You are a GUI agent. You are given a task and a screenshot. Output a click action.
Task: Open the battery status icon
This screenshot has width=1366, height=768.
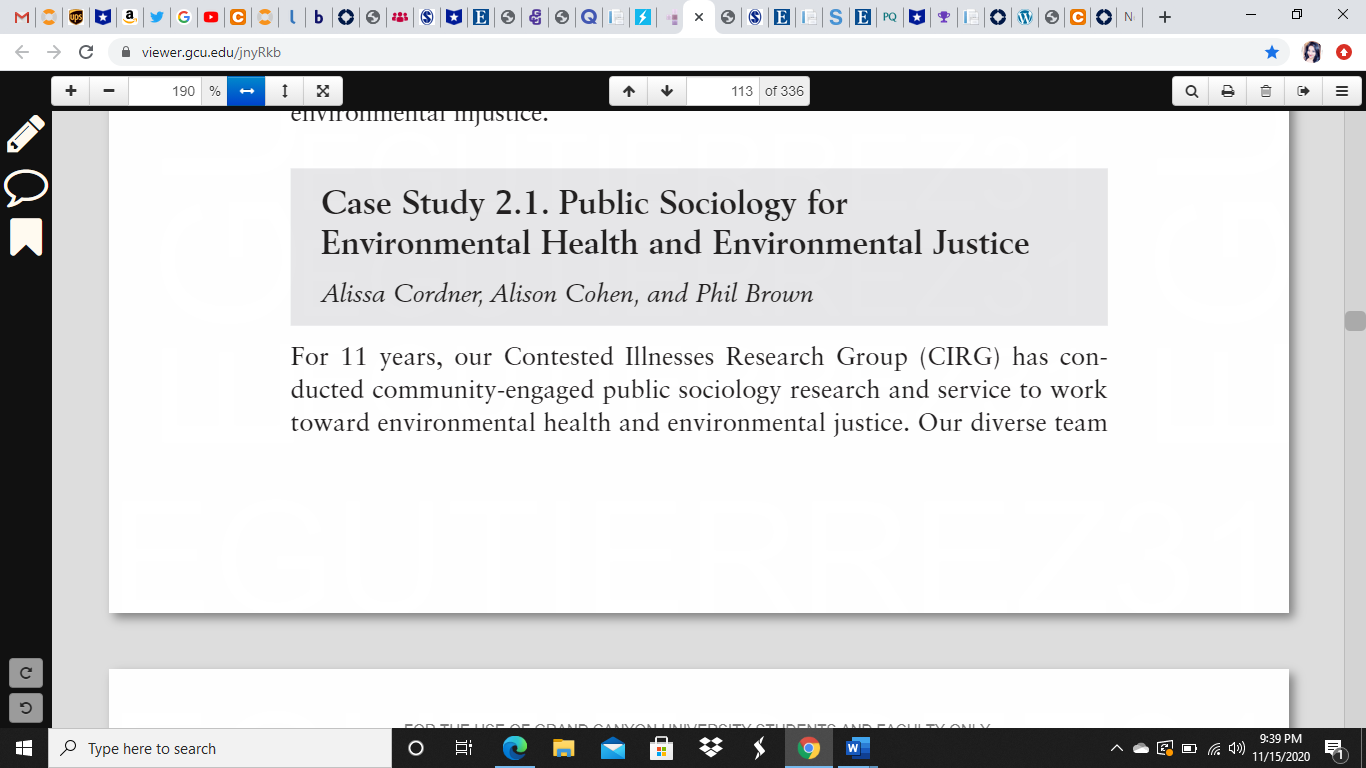tap(1189, 748)
